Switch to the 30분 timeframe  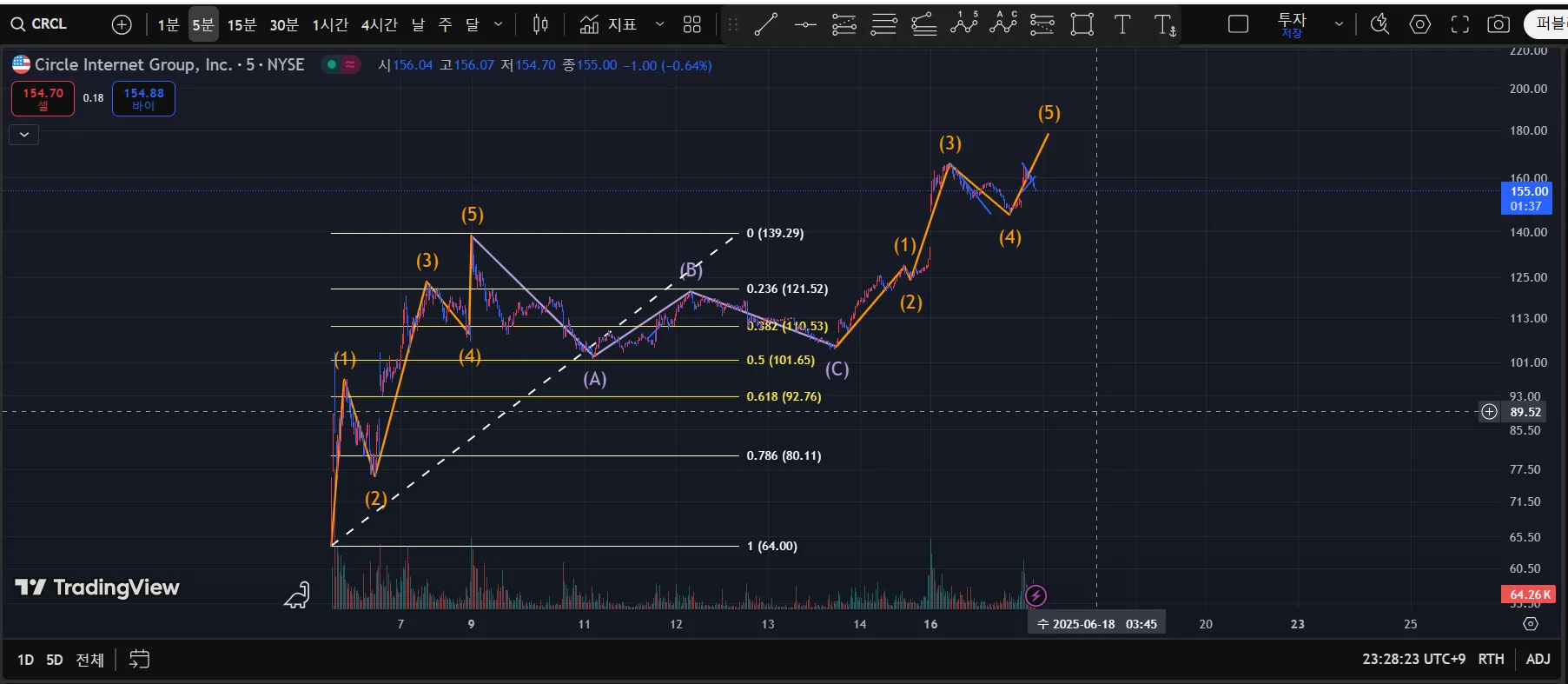pos(284,24)
